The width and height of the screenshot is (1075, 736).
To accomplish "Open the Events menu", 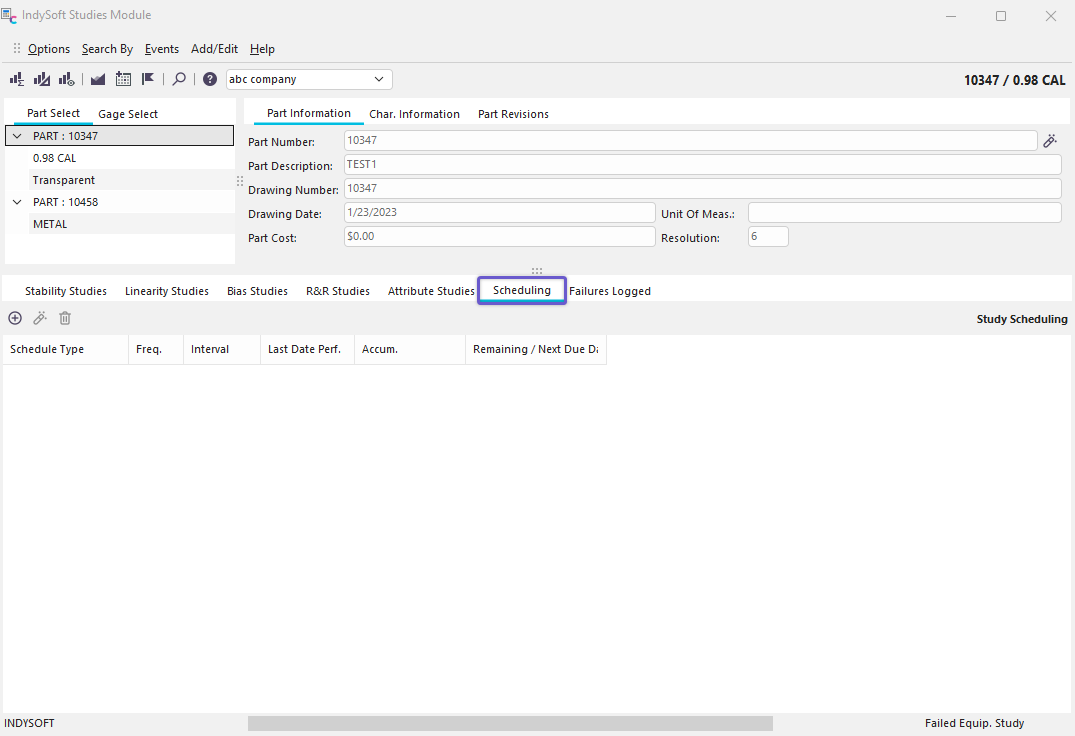I will tap(161, 49).
